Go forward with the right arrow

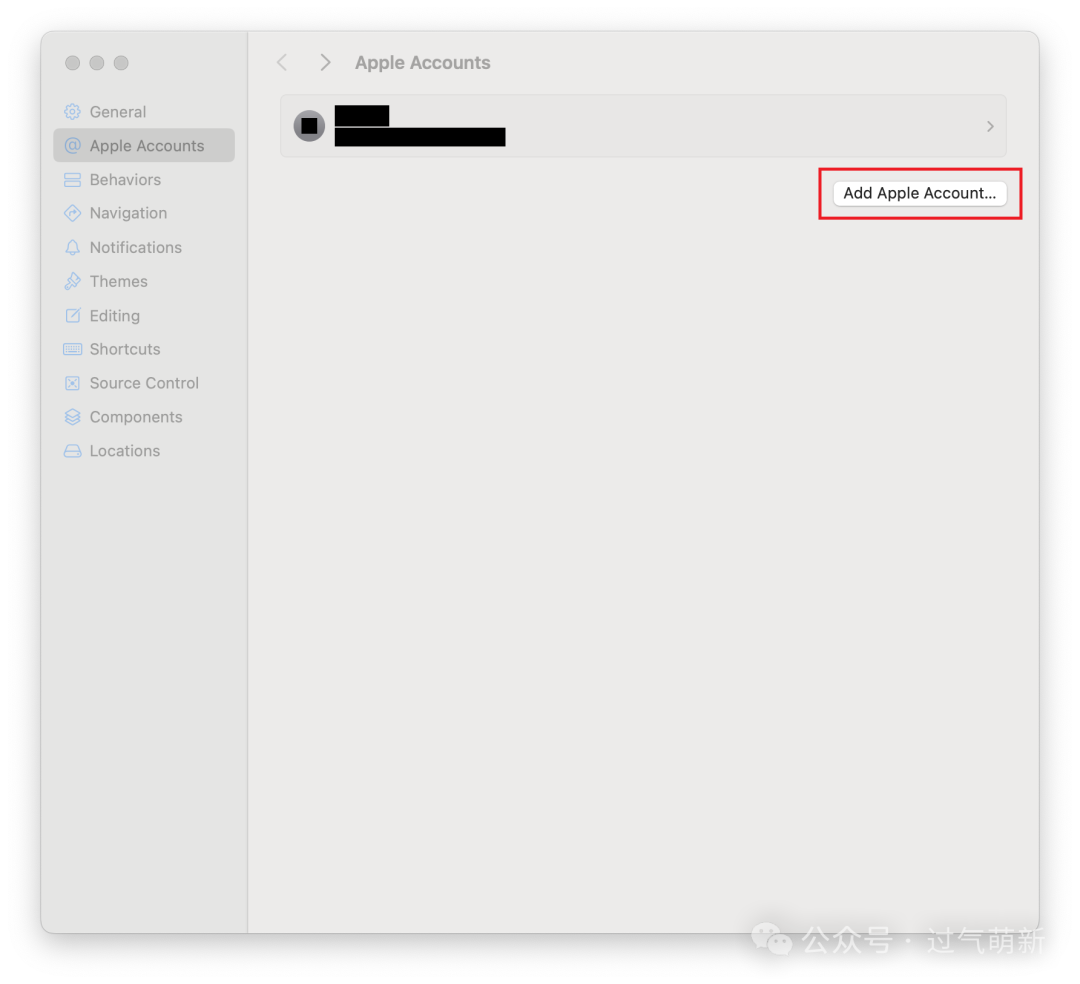pyautogui.click(x=325, y=63)
